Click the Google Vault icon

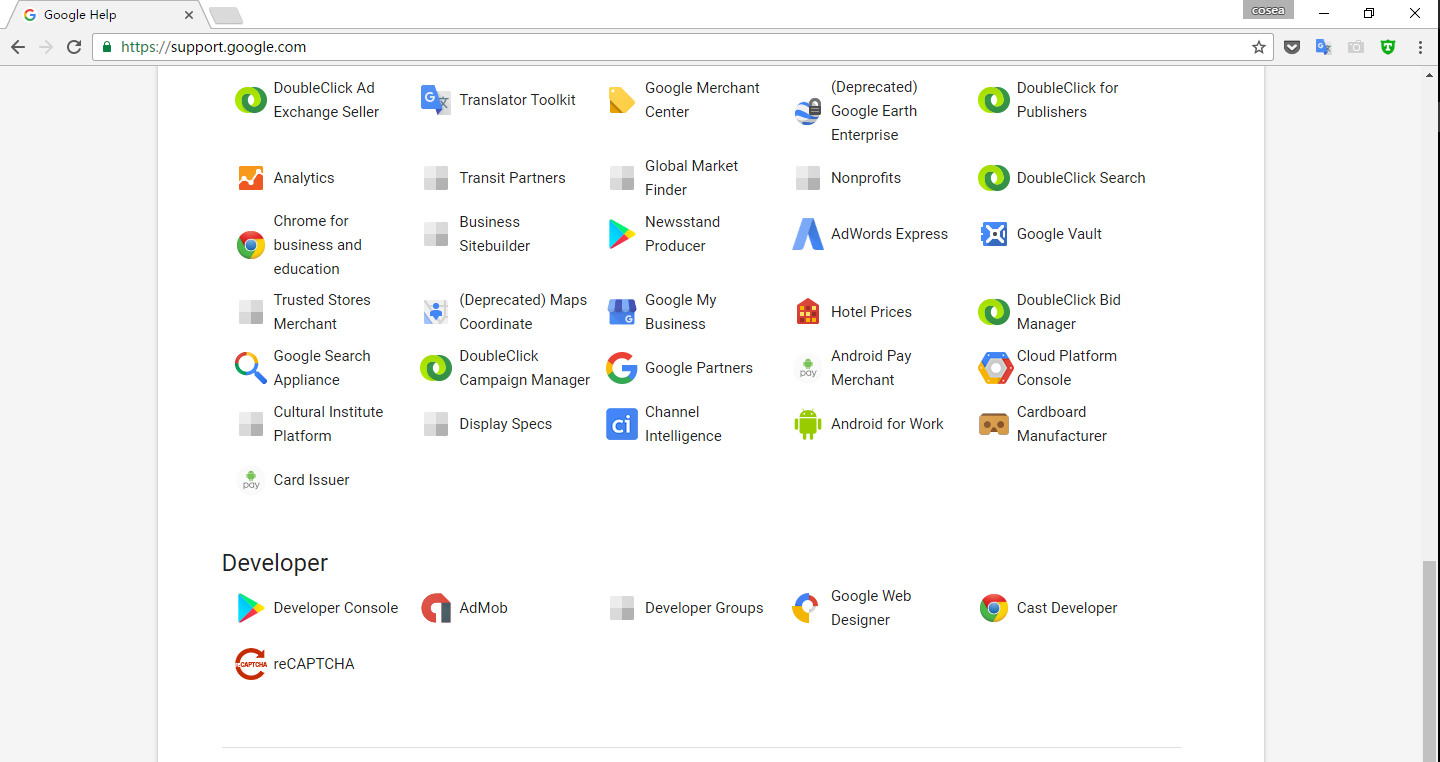[994, 234]
